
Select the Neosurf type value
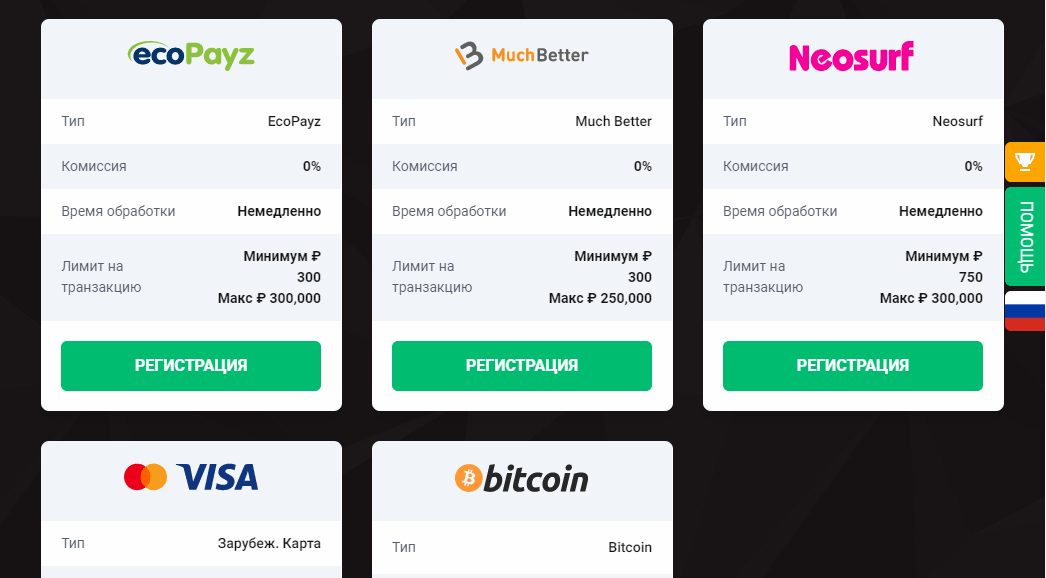pyautogui.click(x=957, y=121)
